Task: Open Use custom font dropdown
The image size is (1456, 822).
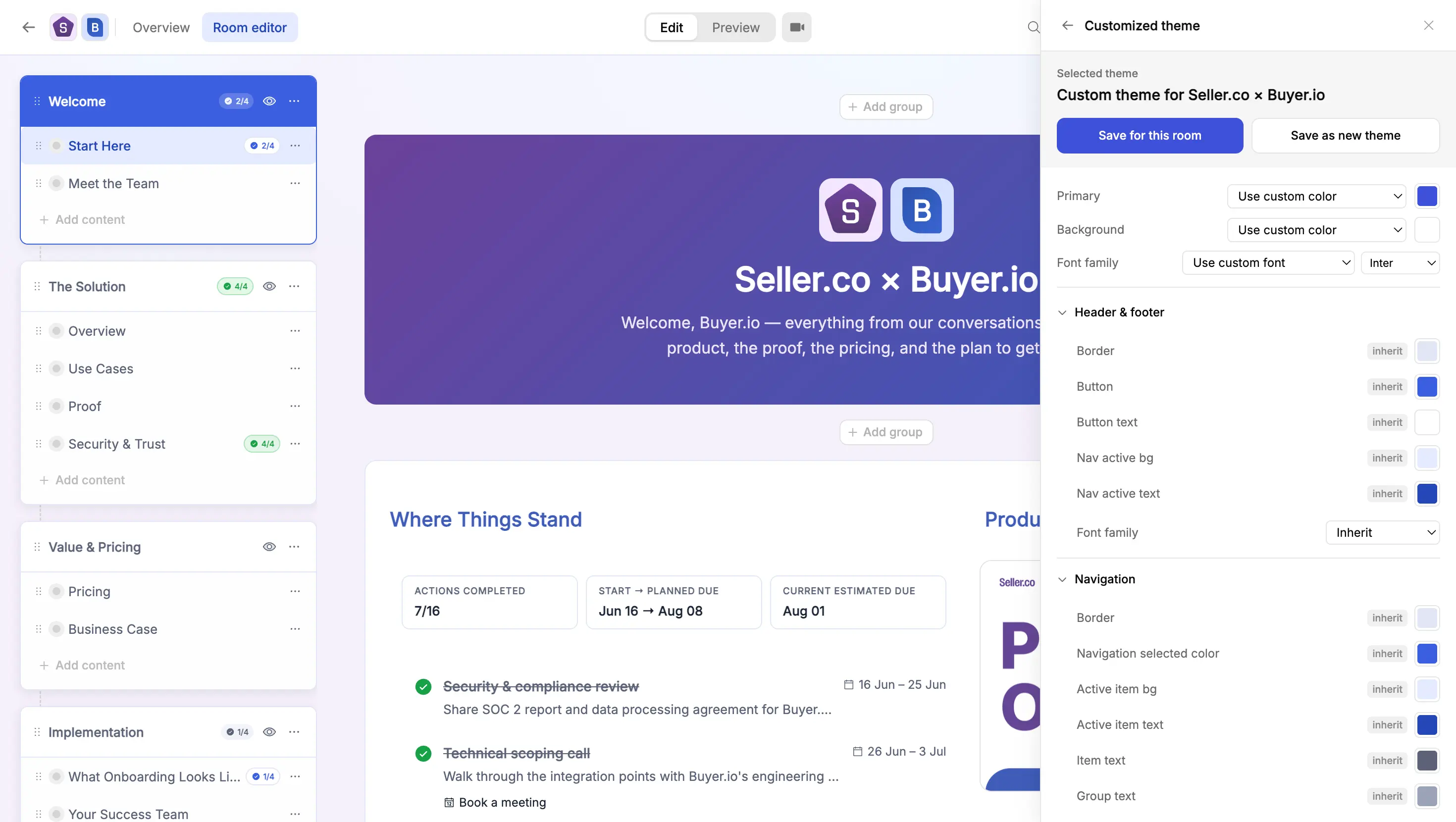Action: [1268, 263]
